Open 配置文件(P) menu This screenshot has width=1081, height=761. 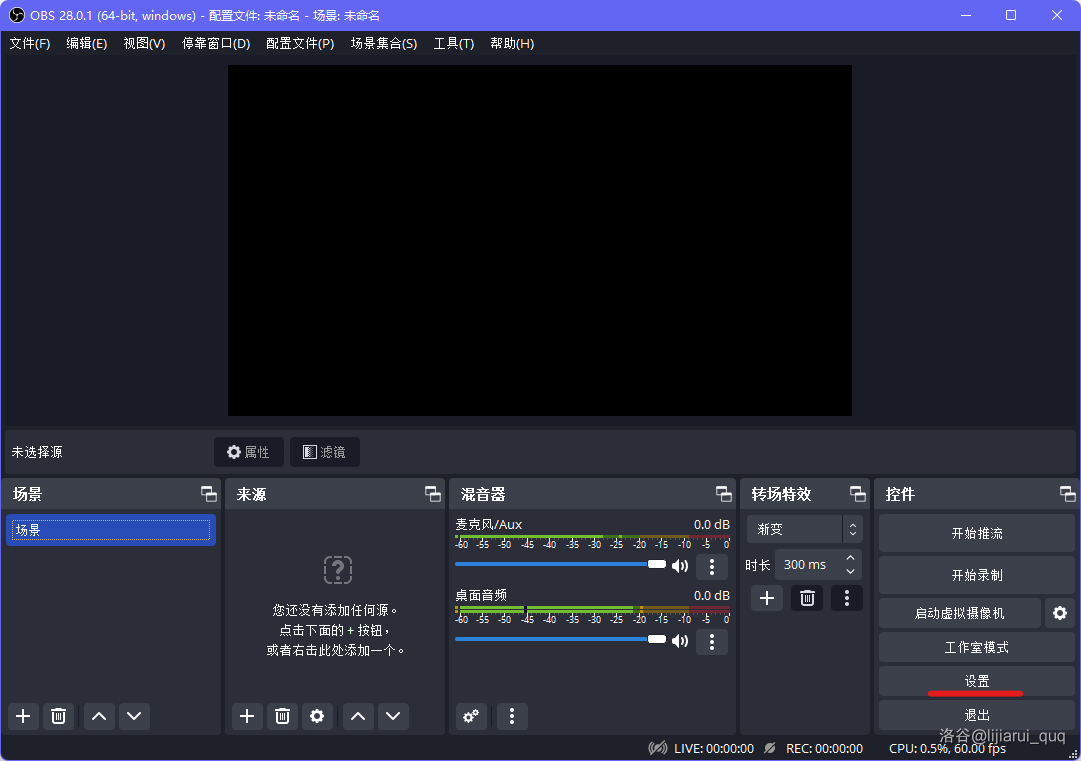(x=300, y=43)
